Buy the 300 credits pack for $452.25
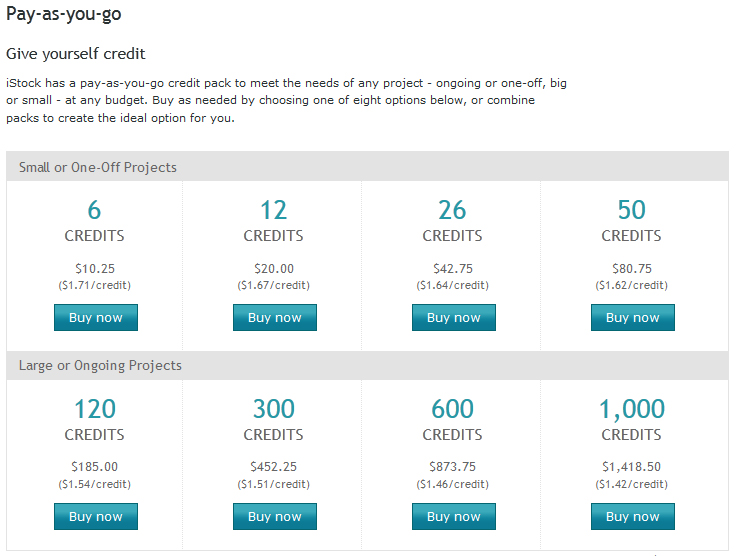This screenshot has height=556, width=737. (275, 517)
